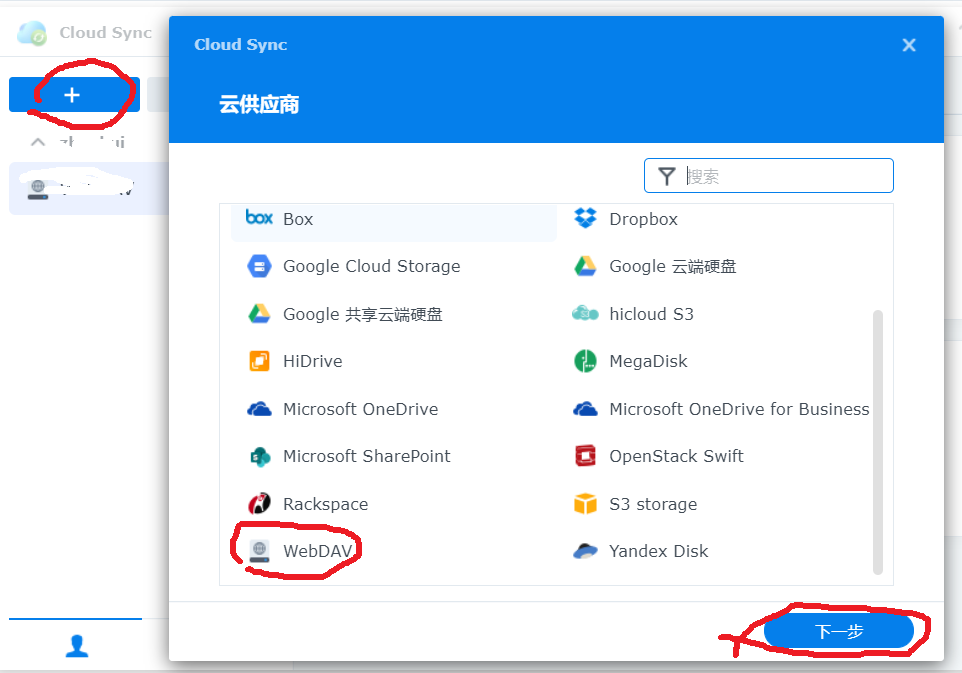This screenshot has width=962, height=673.
Task: Click the 下一步 (Next) button
Action: pos(840,631)
